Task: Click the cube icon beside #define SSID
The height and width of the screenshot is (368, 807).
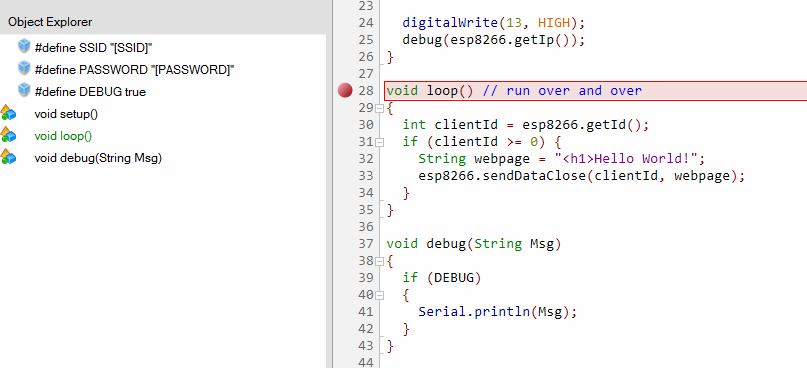Action: (24, 46)
